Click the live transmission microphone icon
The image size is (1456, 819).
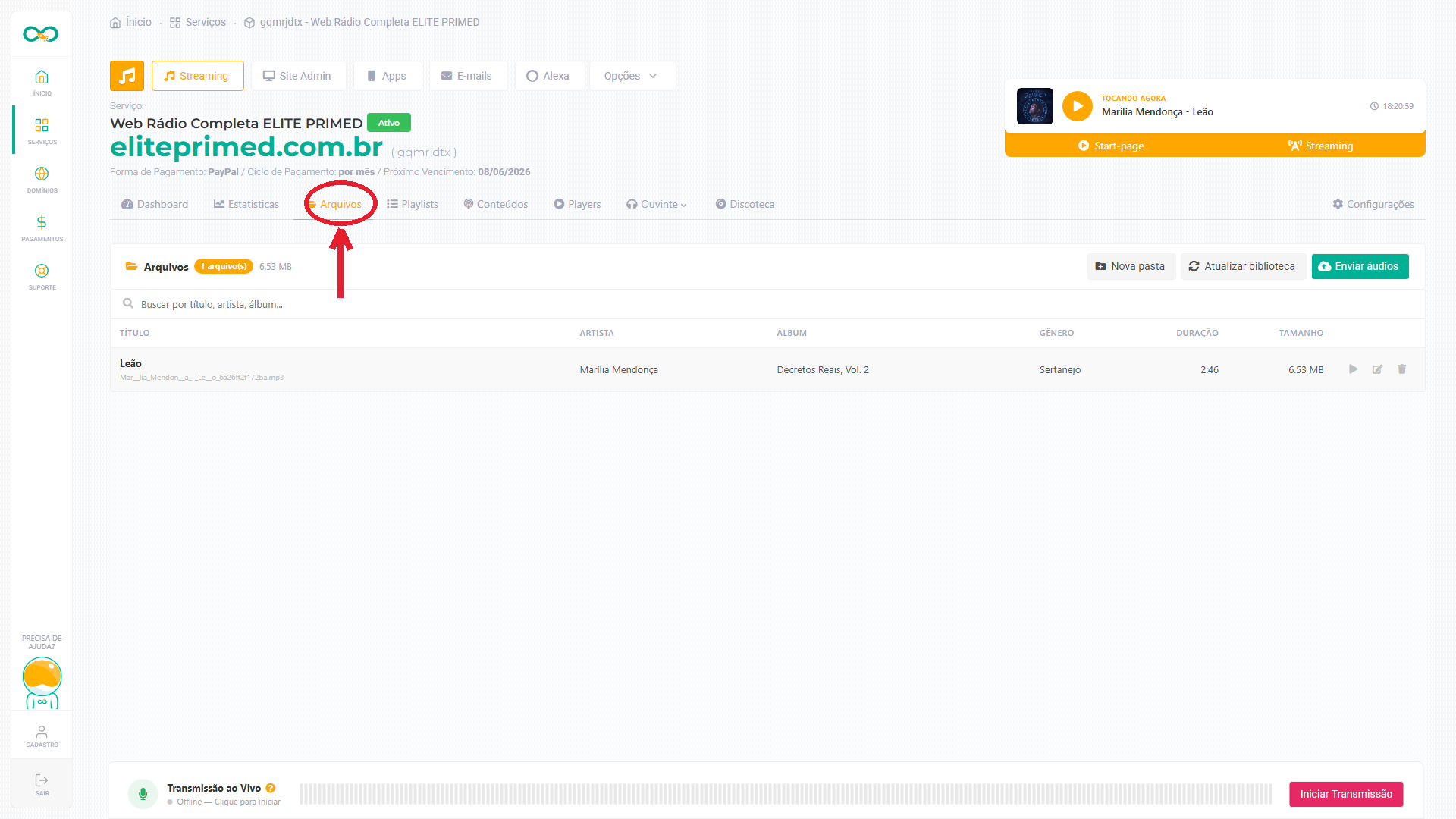tap(143, 794)
